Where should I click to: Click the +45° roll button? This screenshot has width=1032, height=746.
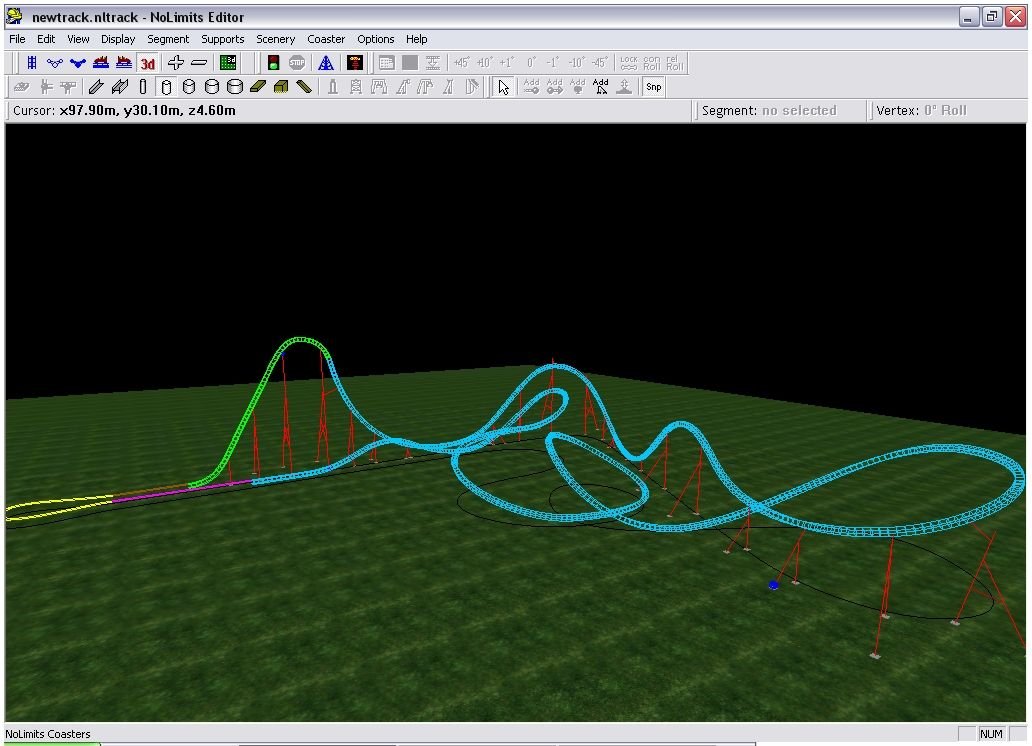(461, 63)
